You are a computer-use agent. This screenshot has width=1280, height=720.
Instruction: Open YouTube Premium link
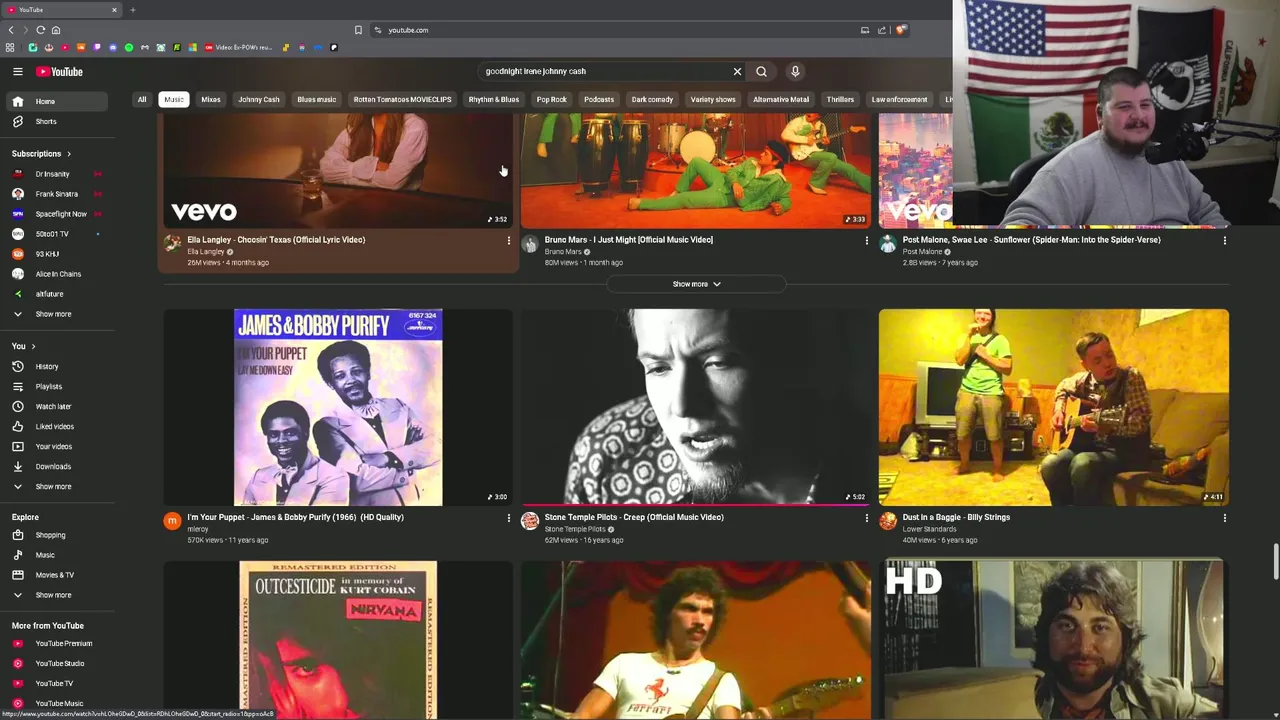click(x=58, y=643)
